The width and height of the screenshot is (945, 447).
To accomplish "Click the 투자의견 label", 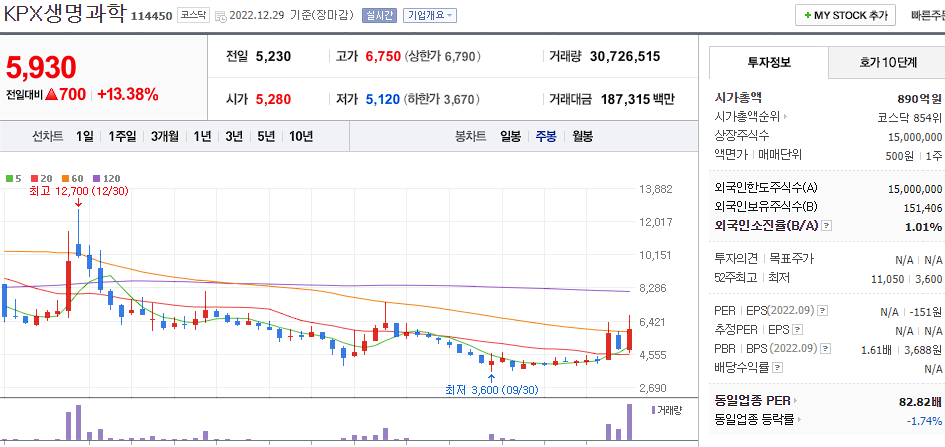I will (734, 259).
